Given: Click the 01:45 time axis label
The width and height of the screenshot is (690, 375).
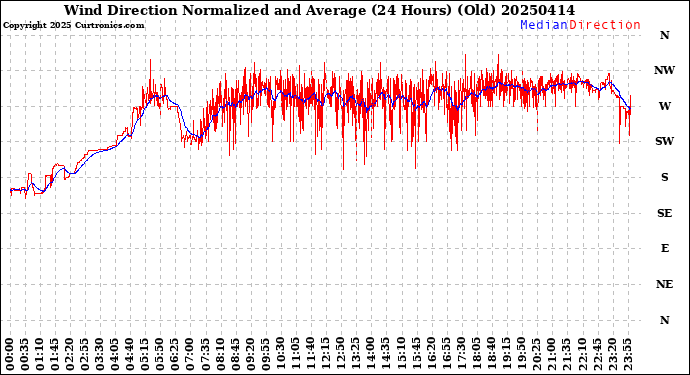Looking at the screenshot, I should tap(55, 354).
